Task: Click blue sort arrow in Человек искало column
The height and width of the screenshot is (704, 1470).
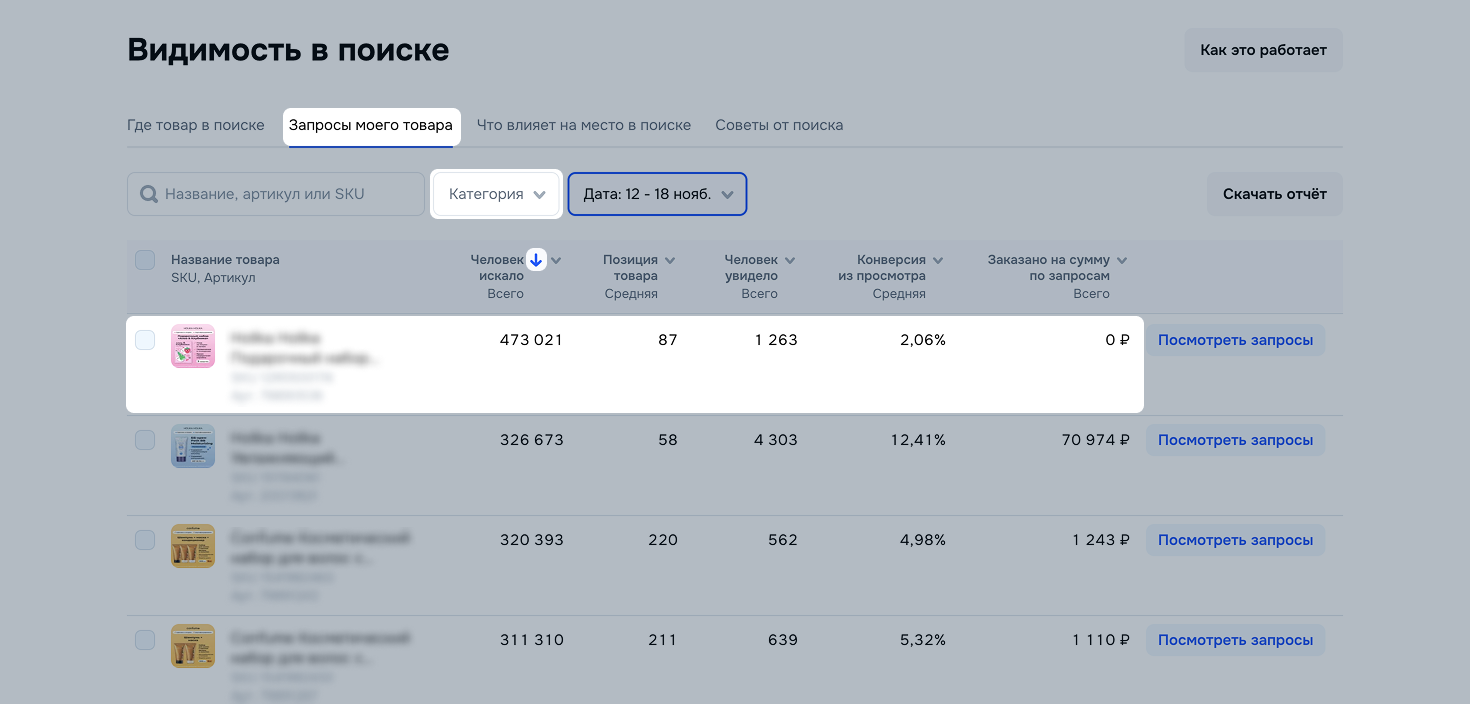Action: 536,260
